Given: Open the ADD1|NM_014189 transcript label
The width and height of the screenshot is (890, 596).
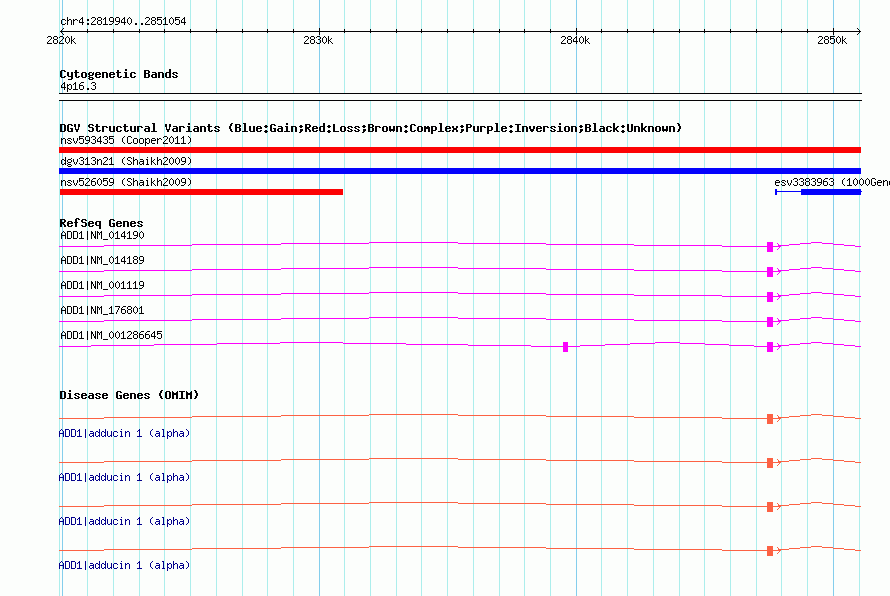Looking at the screenshot, I should [x=102, y=260].
